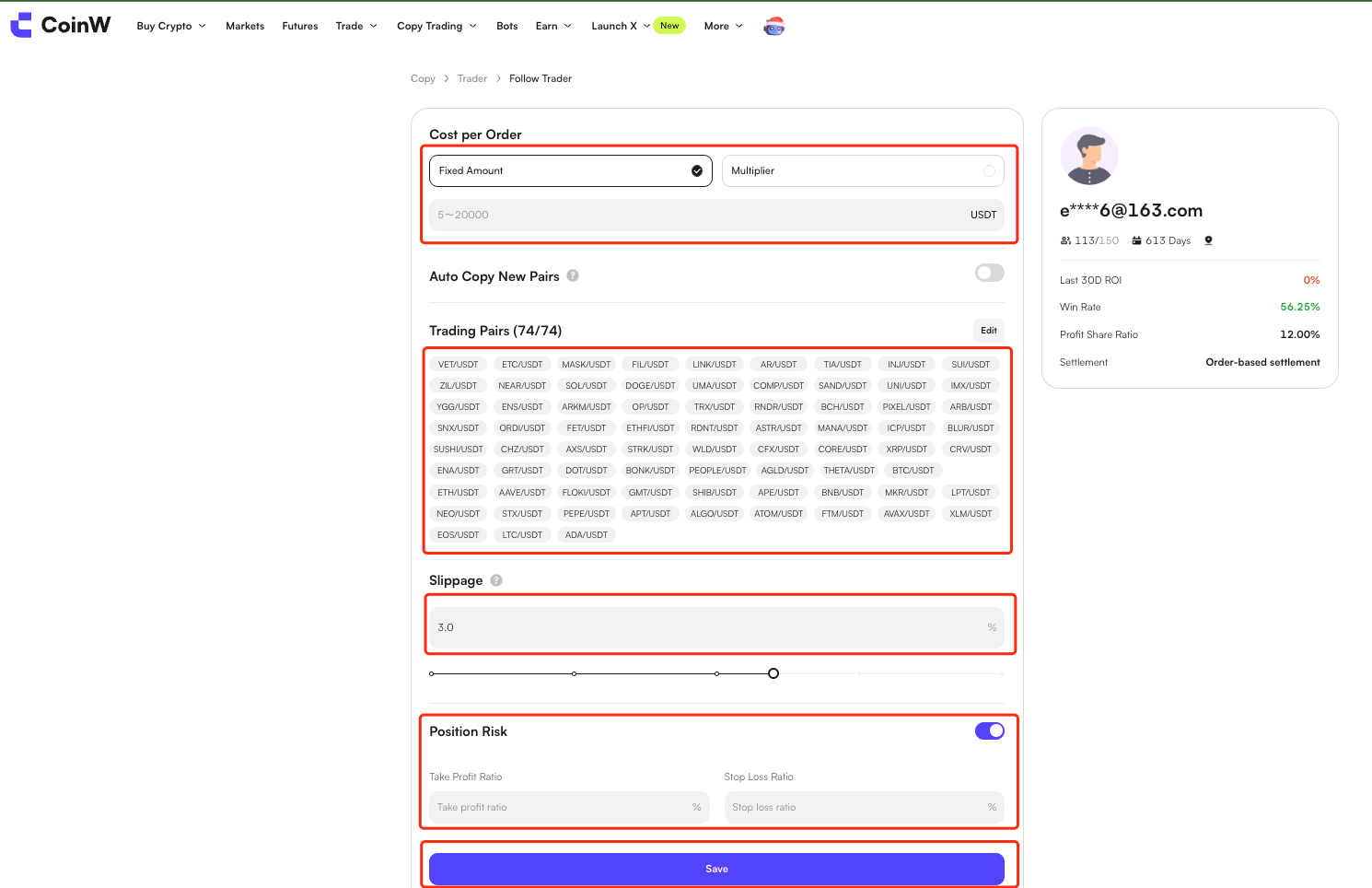
Task: Disable the Position Risk toggle
Action: [989, 730]
